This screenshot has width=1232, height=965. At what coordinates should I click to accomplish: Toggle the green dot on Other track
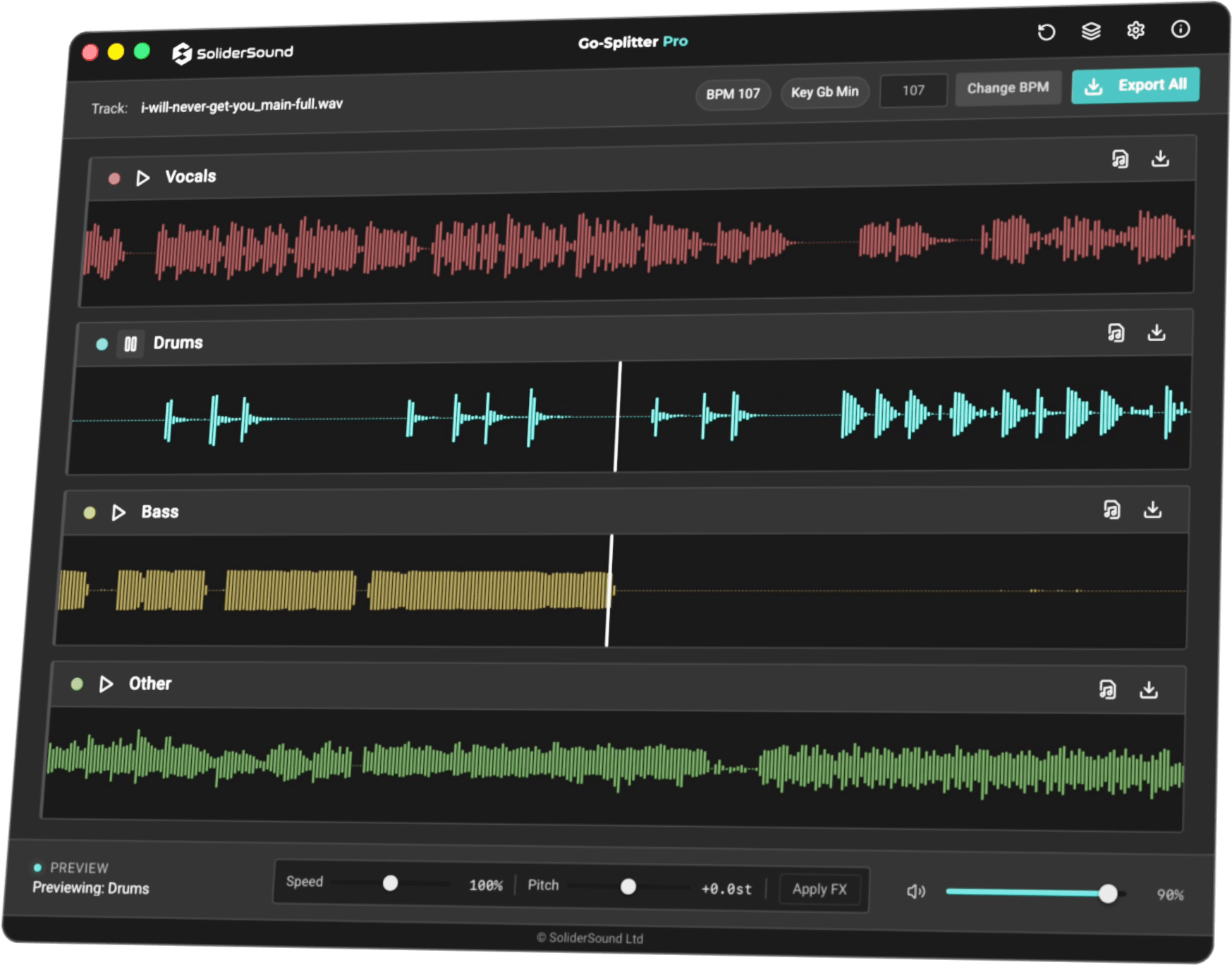coord(78,684)
